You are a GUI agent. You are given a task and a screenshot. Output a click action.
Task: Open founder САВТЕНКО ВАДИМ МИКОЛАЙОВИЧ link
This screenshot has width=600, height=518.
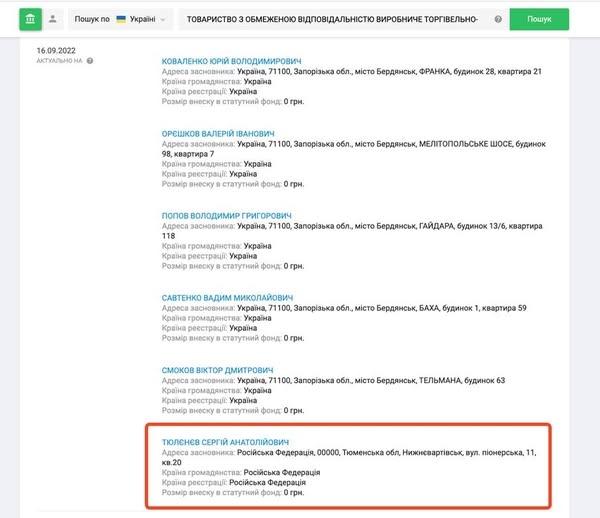click(227, 297)
